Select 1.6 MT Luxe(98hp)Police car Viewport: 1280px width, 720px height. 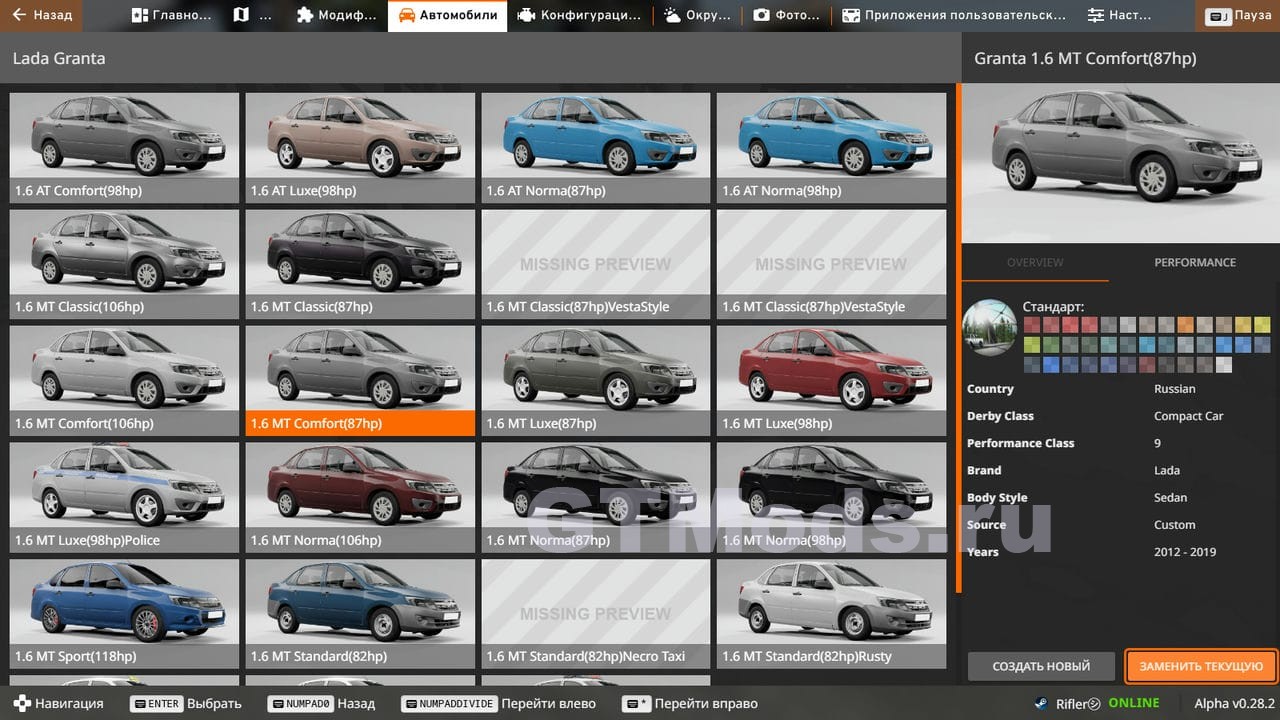pyautogui.click(x=125, y=497)
